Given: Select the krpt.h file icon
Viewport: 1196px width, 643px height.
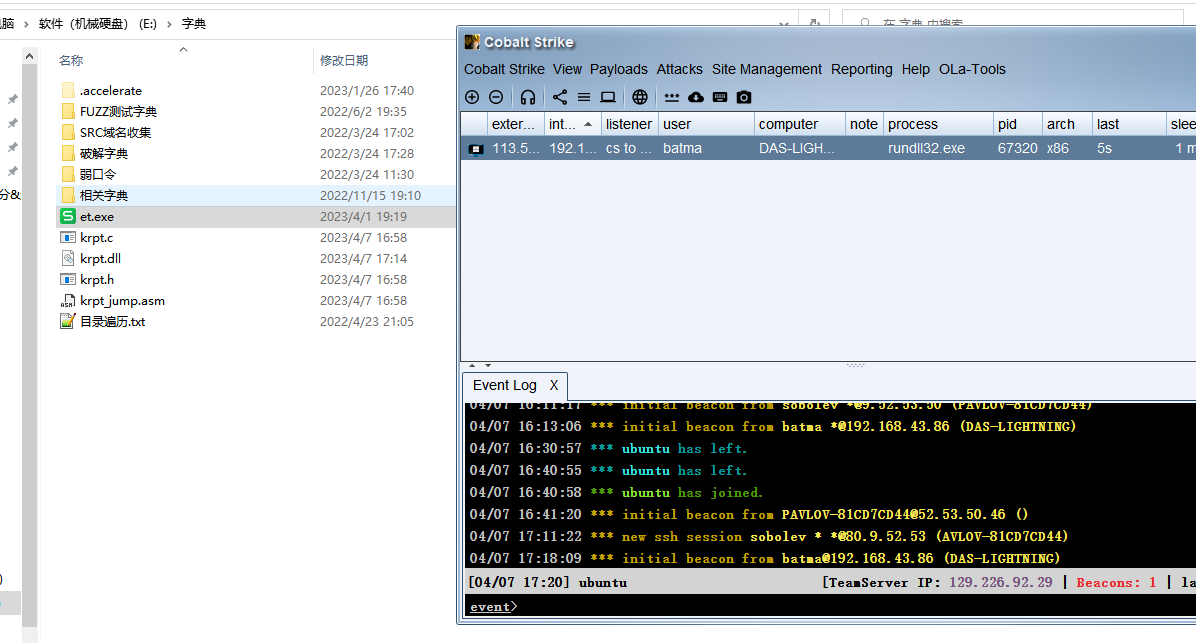Looking at the screenshot, I should pyautogui.click(x=68, y=279).
